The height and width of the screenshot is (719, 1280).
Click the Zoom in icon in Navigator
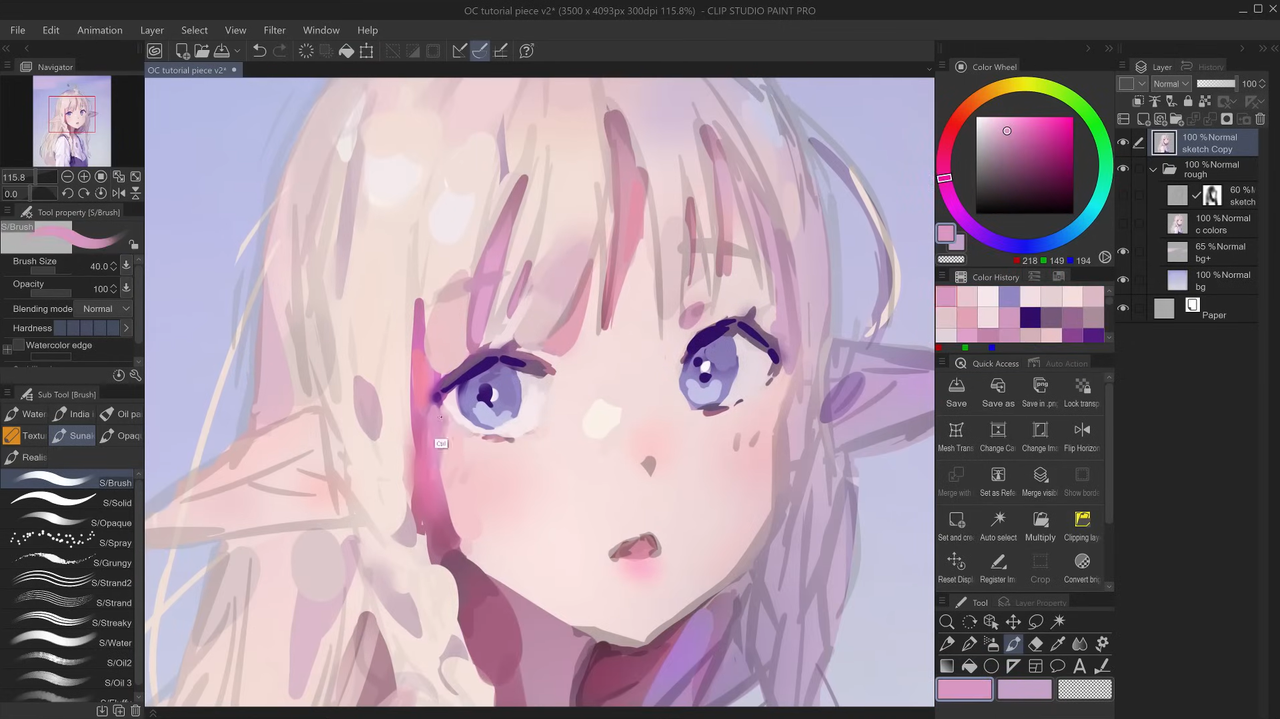84,177
